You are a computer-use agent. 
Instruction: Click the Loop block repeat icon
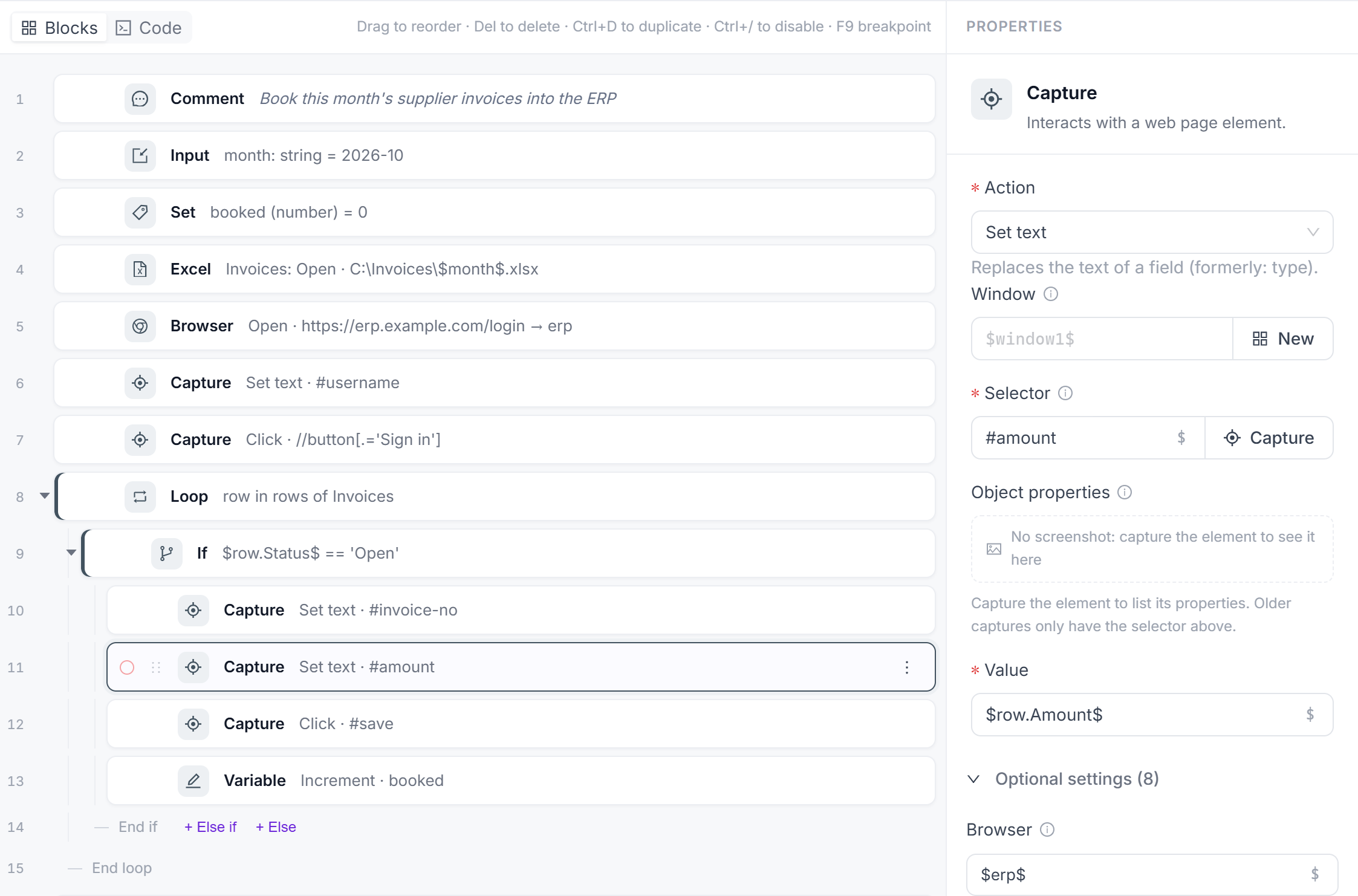point(140,496)
